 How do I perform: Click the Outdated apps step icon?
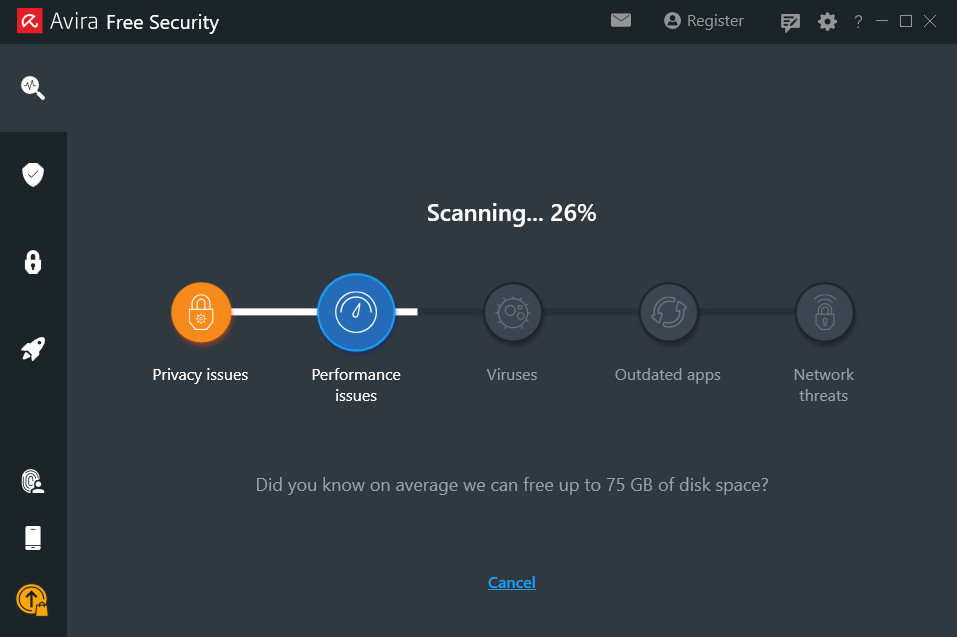669,312
